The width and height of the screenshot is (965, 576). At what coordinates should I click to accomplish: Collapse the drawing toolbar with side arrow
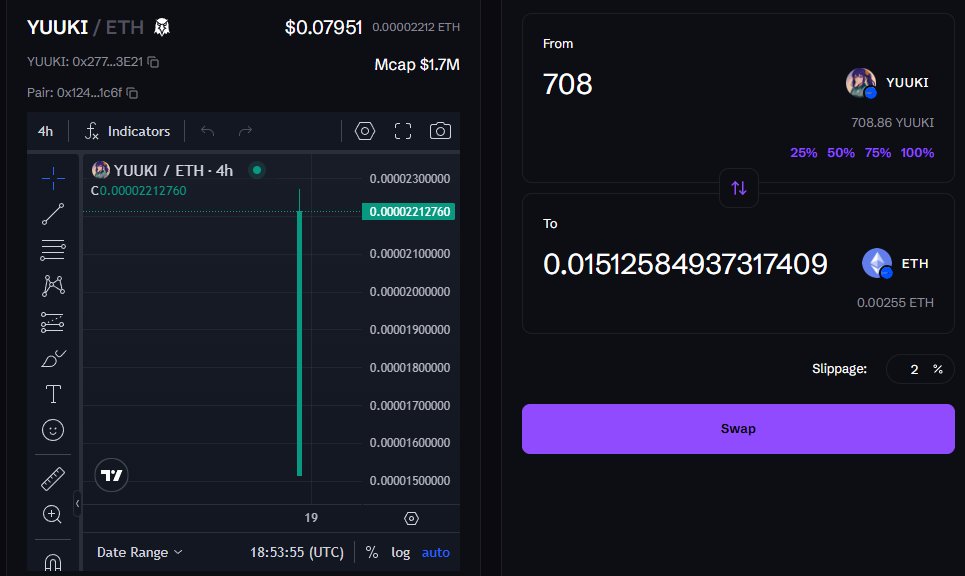point(77,503)
